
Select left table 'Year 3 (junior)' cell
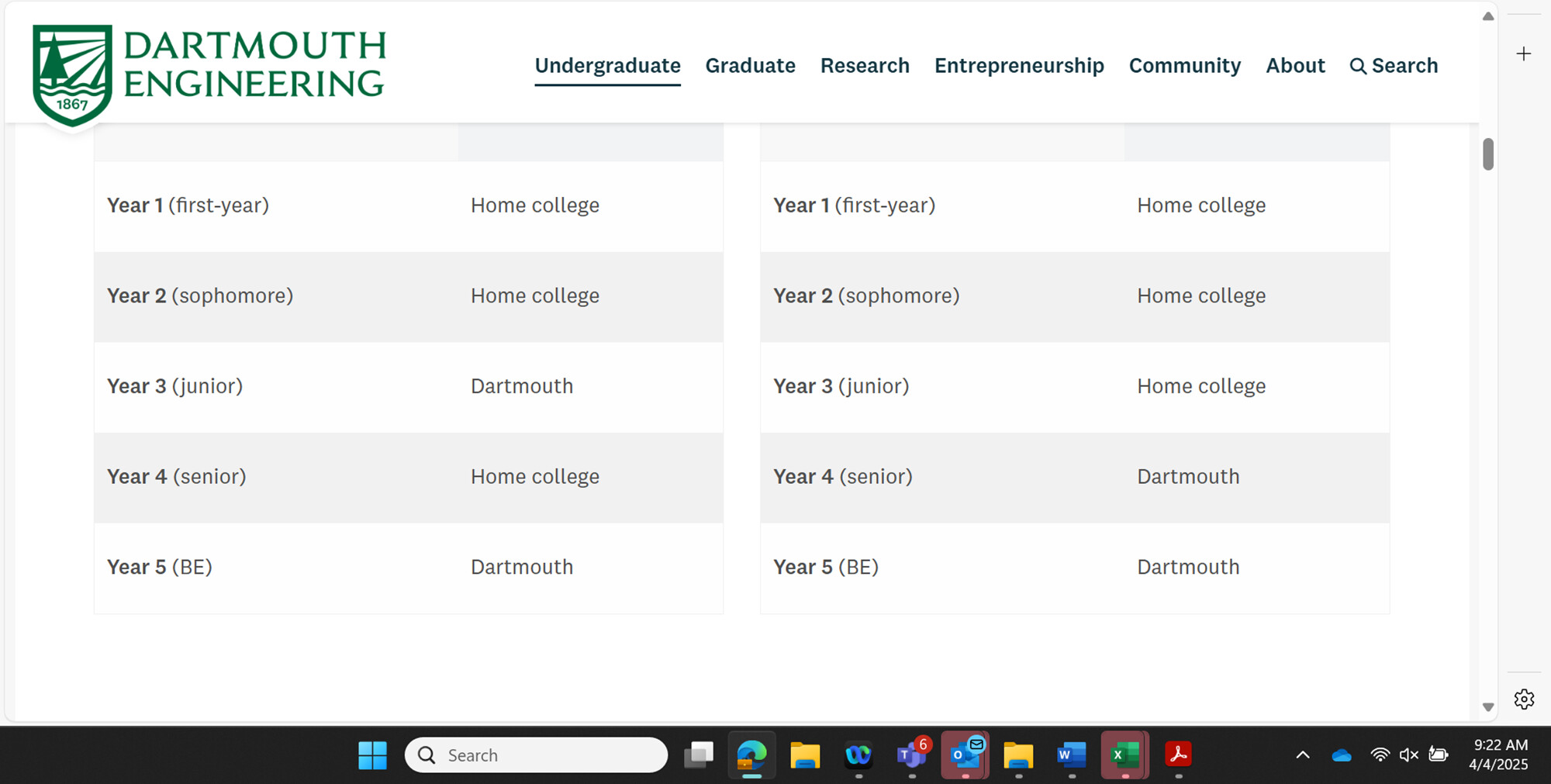click(276, 386)
